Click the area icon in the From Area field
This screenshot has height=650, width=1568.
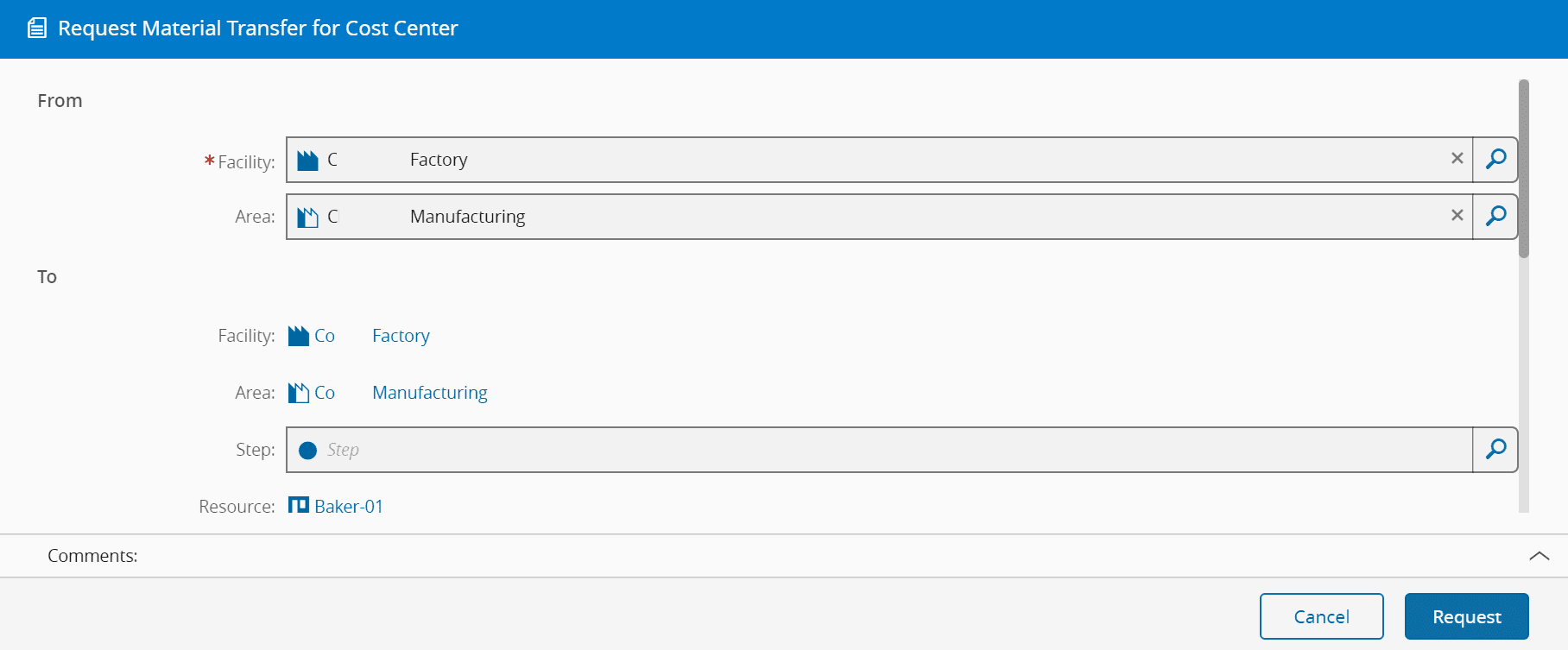307,217
